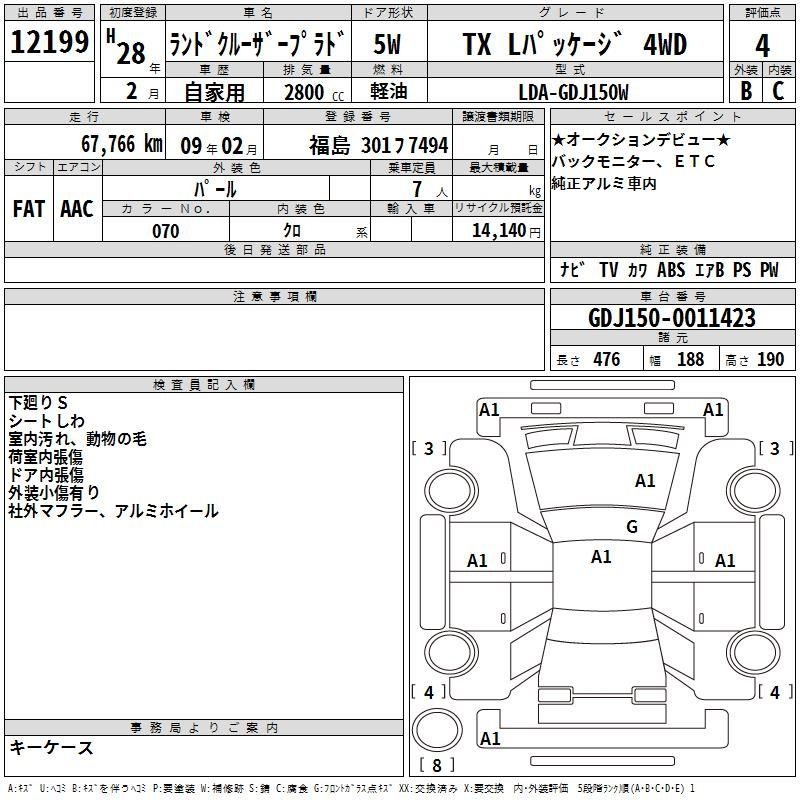Select the A1 mark on the hood
Image resolution: width=800 pixels, height=800 pixels.
coord(645,481)
